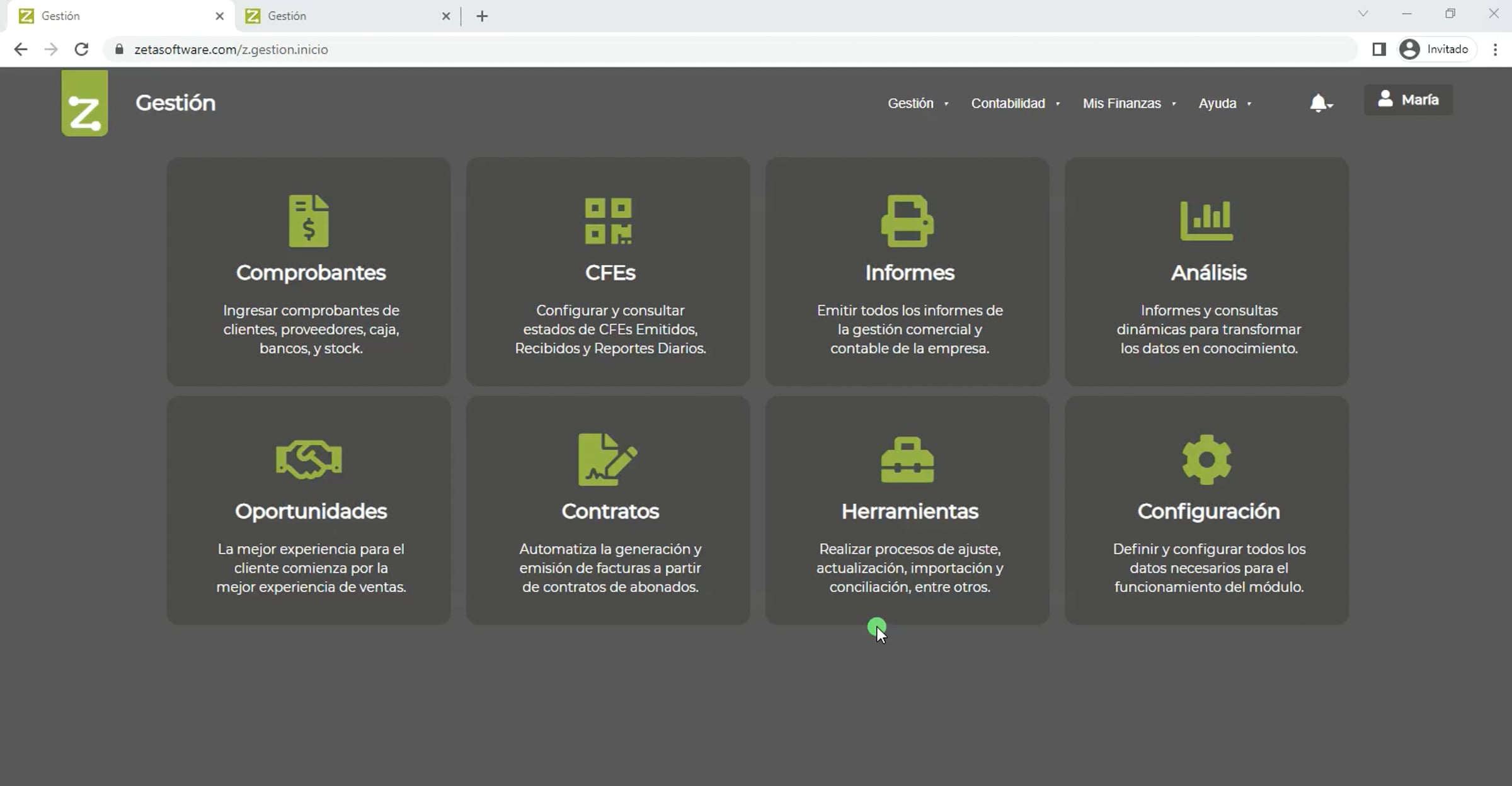Click the green Z logo
Image resolution: width=1512 pixels, height=786 pixels.
[84, 103]
